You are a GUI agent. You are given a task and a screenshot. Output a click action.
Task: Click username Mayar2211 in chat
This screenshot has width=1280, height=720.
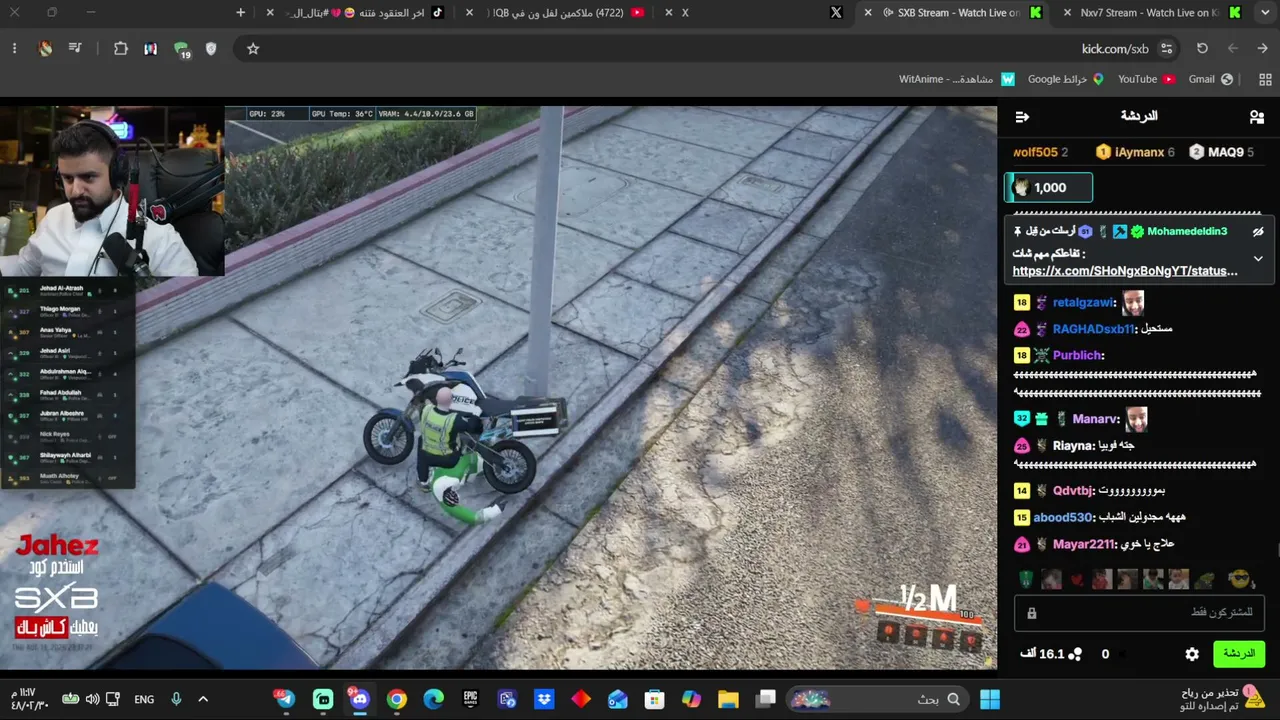tap(1084, 545)
